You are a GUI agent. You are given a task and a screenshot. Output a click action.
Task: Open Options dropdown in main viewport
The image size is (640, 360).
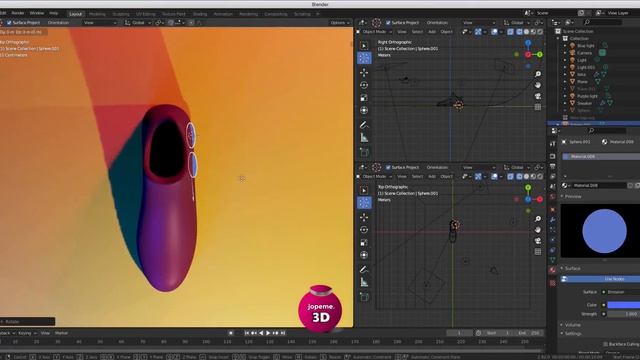(x=340, y=23)
